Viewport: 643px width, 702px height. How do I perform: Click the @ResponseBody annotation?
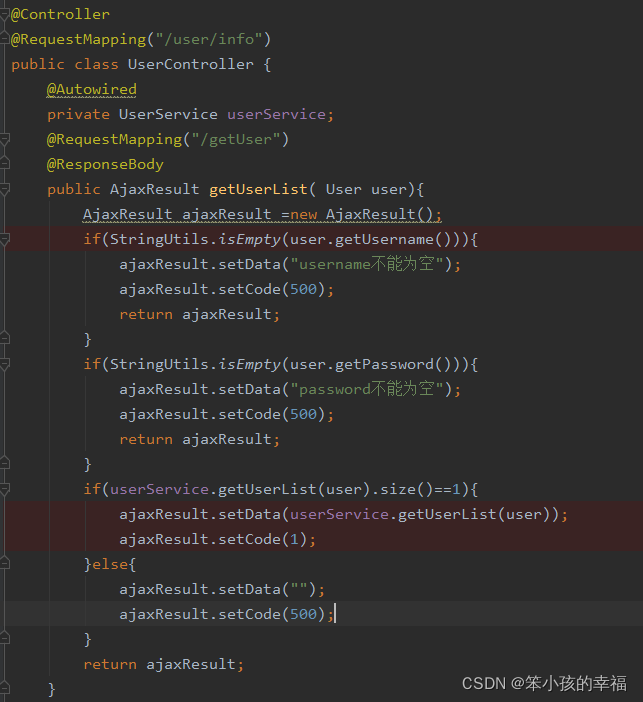105,164
